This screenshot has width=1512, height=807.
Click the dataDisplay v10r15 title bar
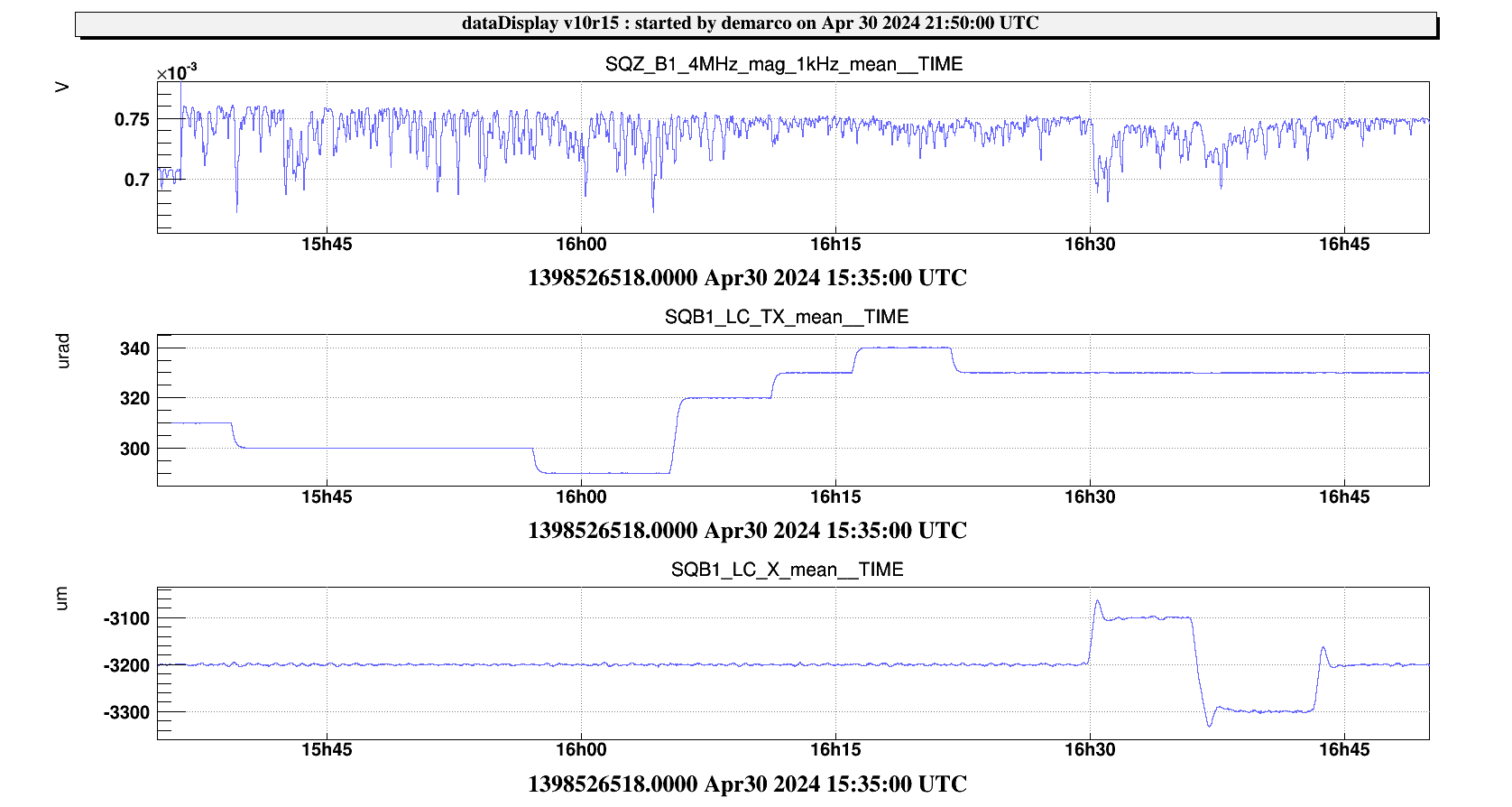pyautogui.click(x=756, y=24)
